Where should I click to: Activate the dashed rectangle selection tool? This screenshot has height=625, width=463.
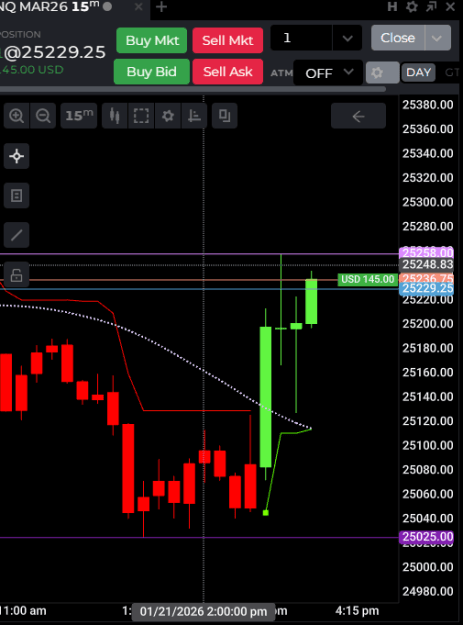[141, 116]
